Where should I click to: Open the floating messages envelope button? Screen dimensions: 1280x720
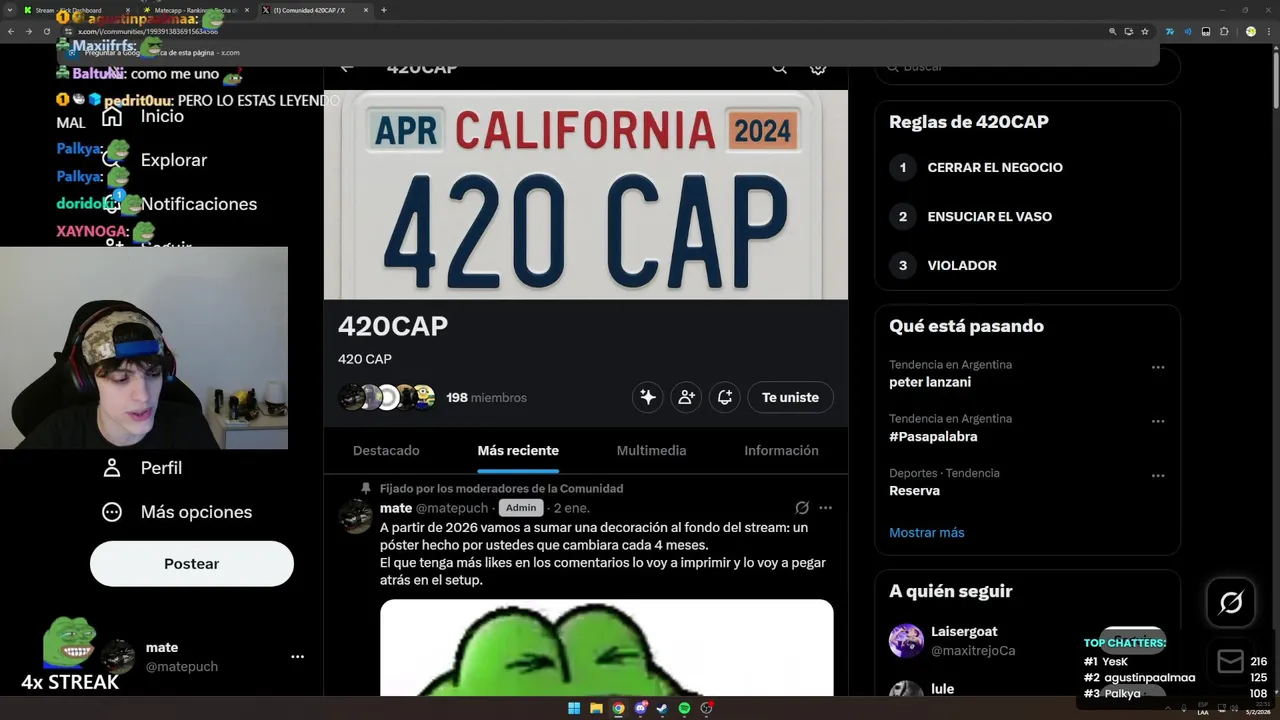[x=1231, y=661]
